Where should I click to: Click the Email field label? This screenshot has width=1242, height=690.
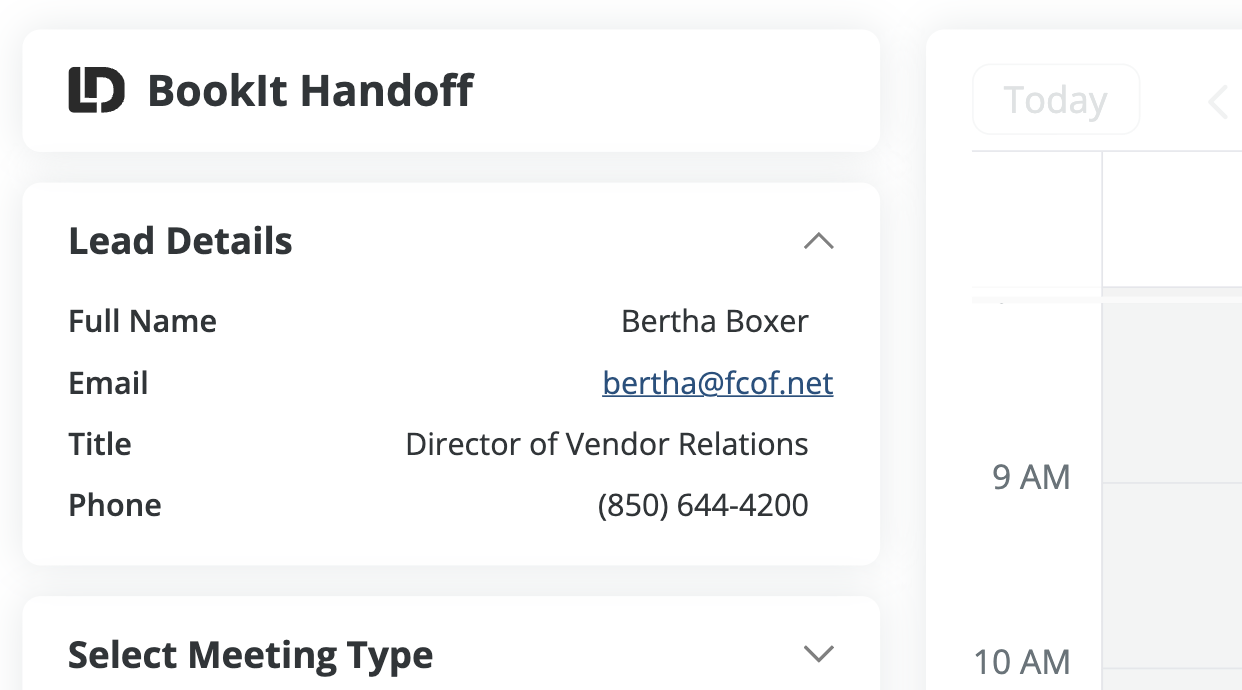pyautogui.click(x=108, y=384)
